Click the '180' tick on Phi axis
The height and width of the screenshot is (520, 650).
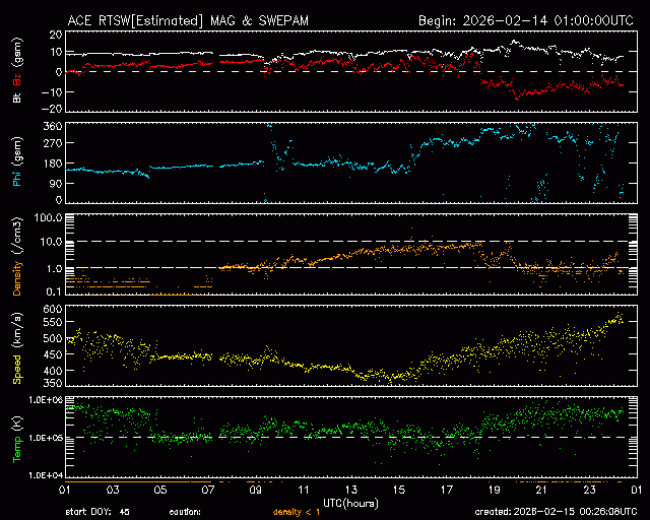point(52,163)
